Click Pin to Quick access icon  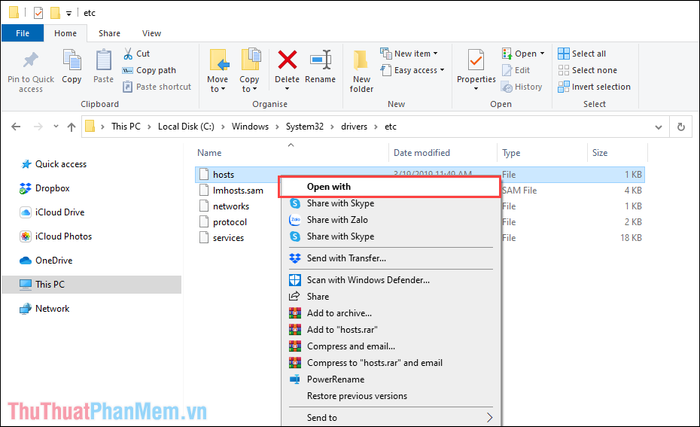tap(31, 60)
